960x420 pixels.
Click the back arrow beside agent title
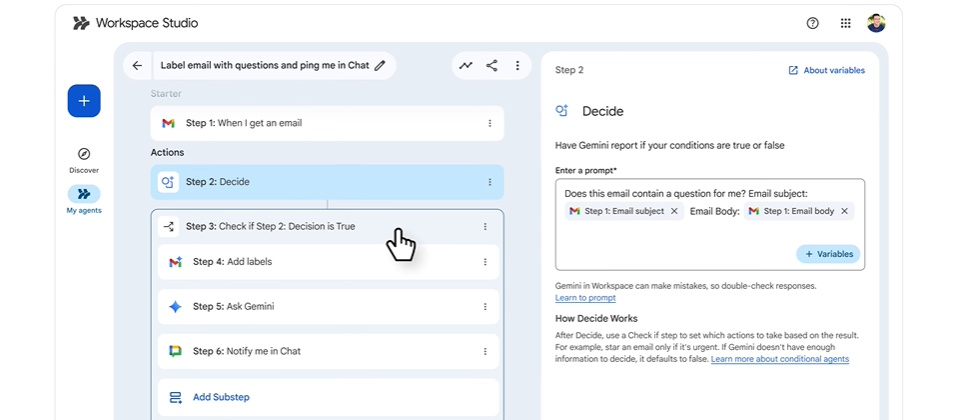137,65
